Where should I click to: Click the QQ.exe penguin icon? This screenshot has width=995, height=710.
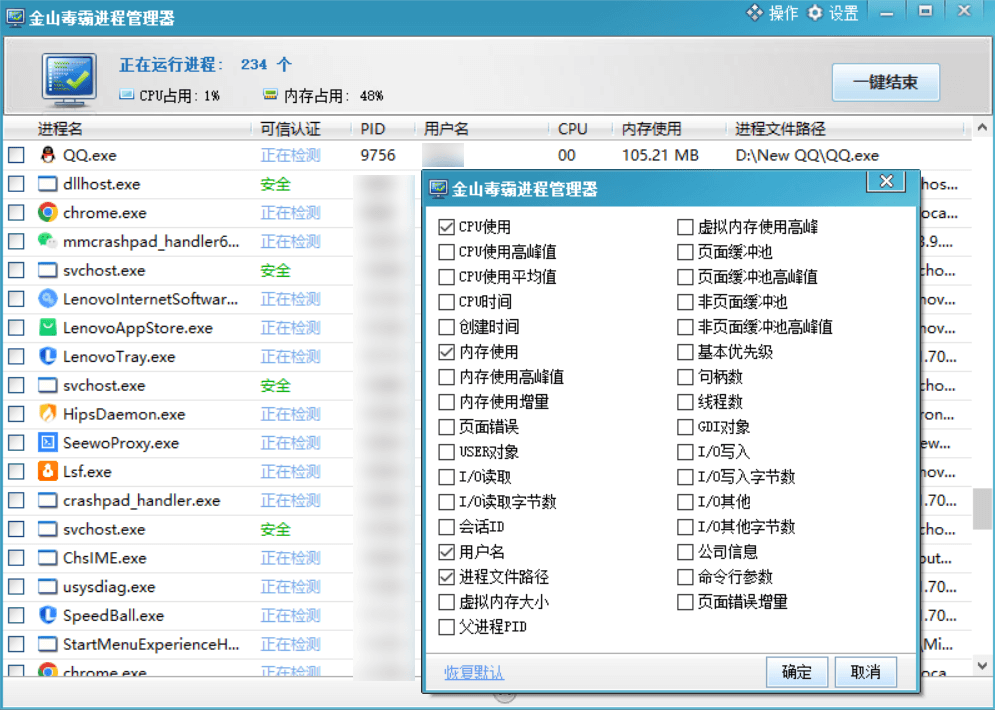(48, 155)
